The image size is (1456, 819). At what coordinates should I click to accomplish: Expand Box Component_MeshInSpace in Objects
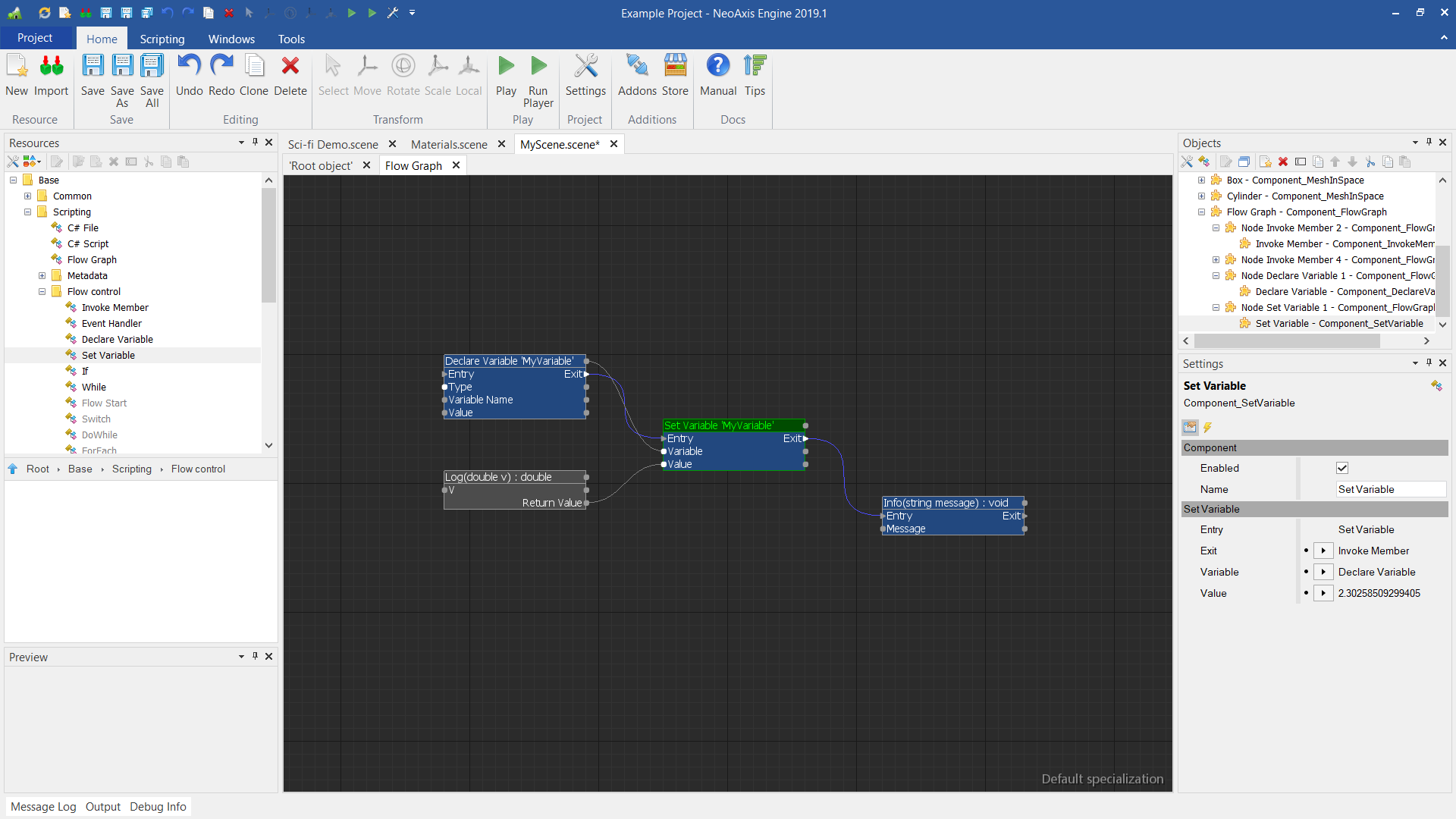coord(1201,180)
